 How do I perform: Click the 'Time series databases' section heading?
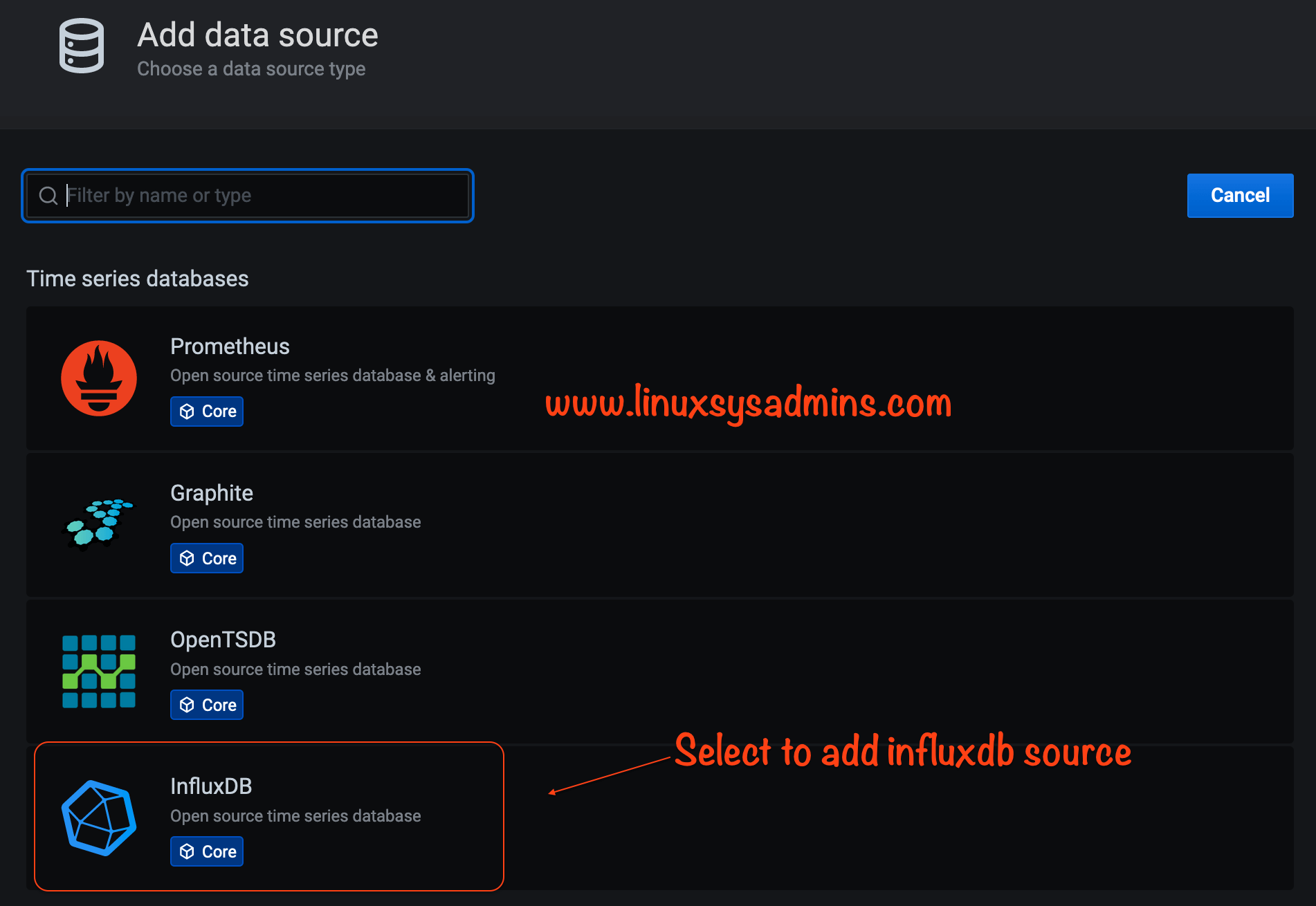point(137,279)
